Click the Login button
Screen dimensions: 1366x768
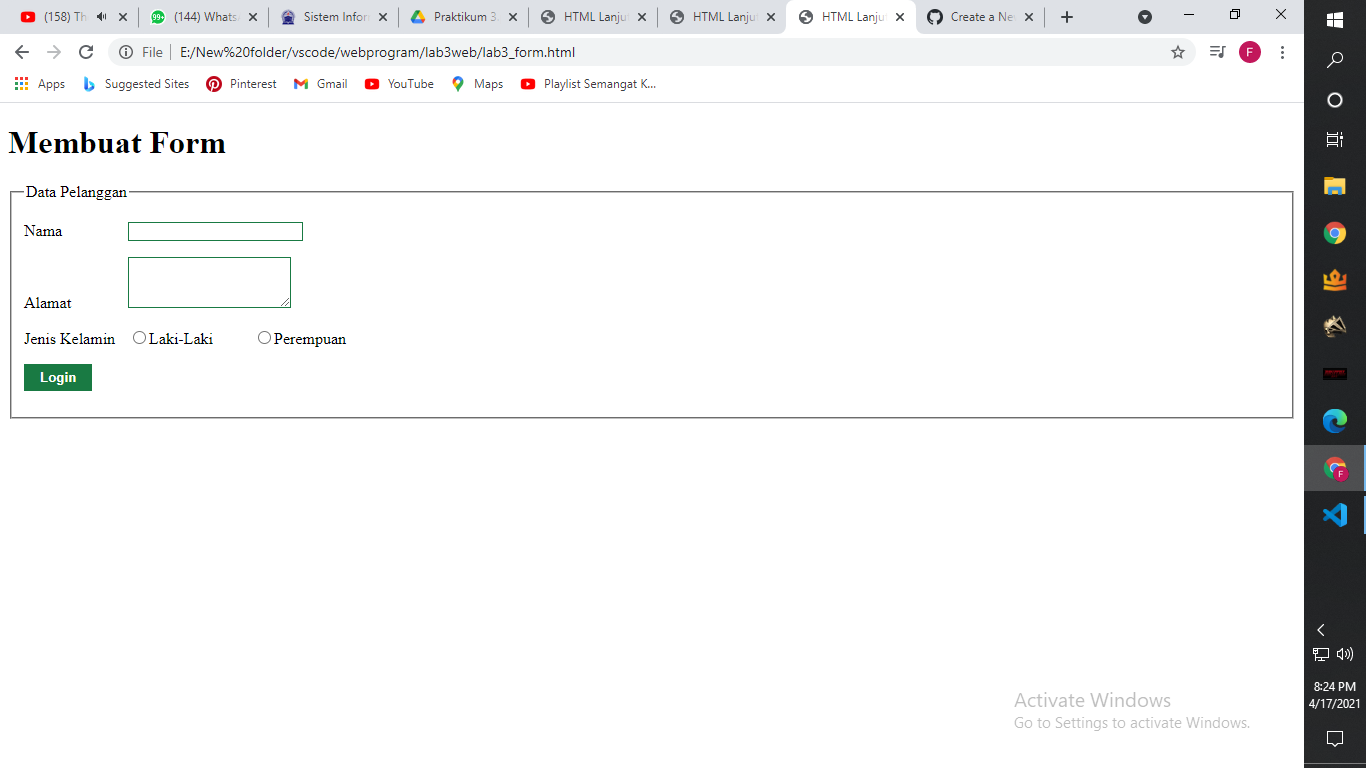(57, 377)
